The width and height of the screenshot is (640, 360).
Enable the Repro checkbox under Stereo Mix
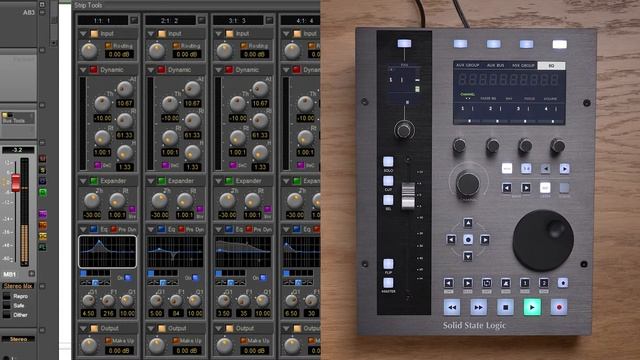tap(7, 296)
